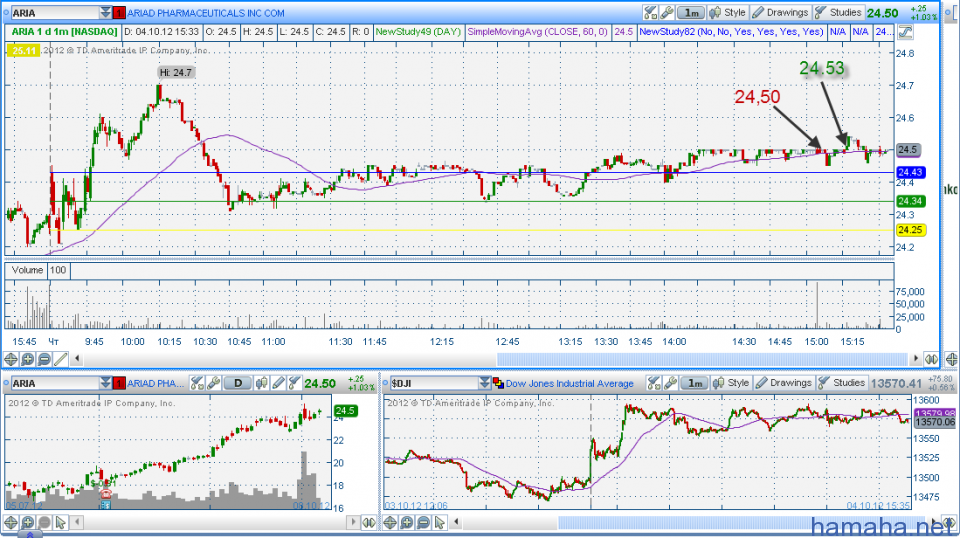Click the 1m timeframe button in top ARIA chart
Image resolution: width=960 pixels, height=538 pixels.
pos(691,12)
